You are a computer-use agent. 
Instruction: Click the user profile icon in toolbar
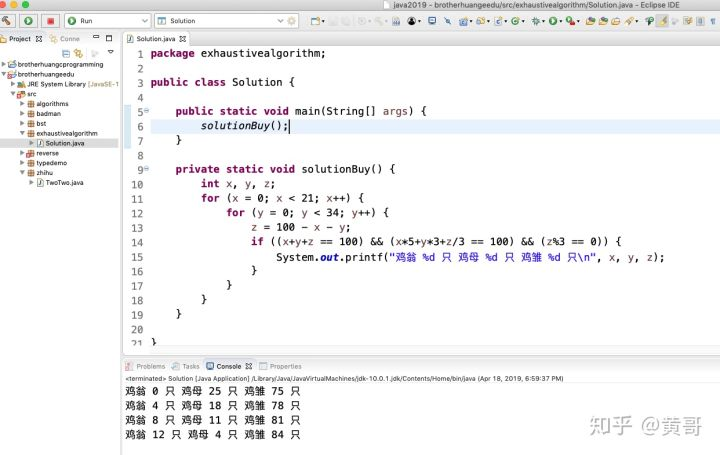(412, 21)
